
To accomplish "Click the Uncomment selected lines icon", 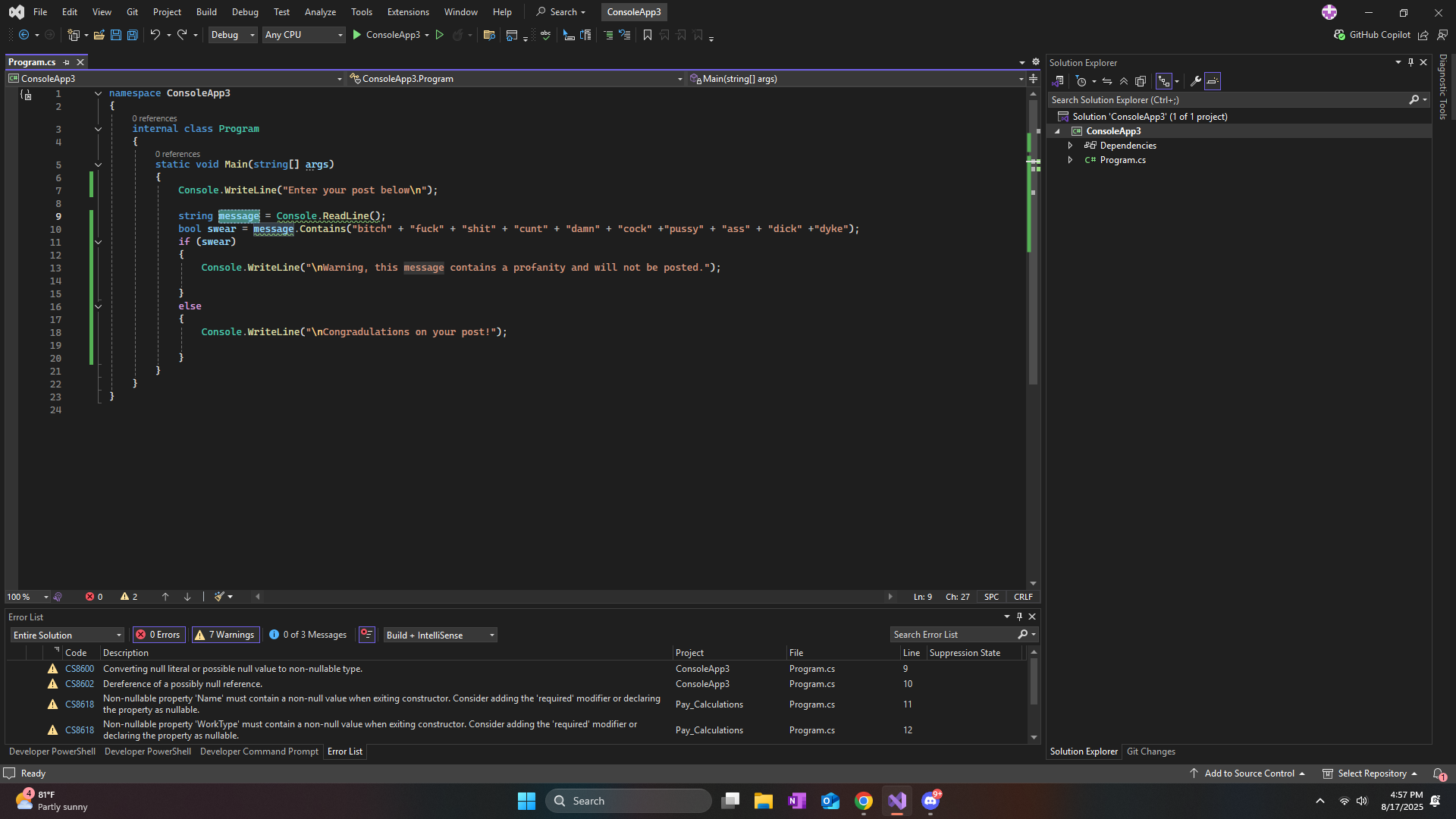I will (625, 35).
